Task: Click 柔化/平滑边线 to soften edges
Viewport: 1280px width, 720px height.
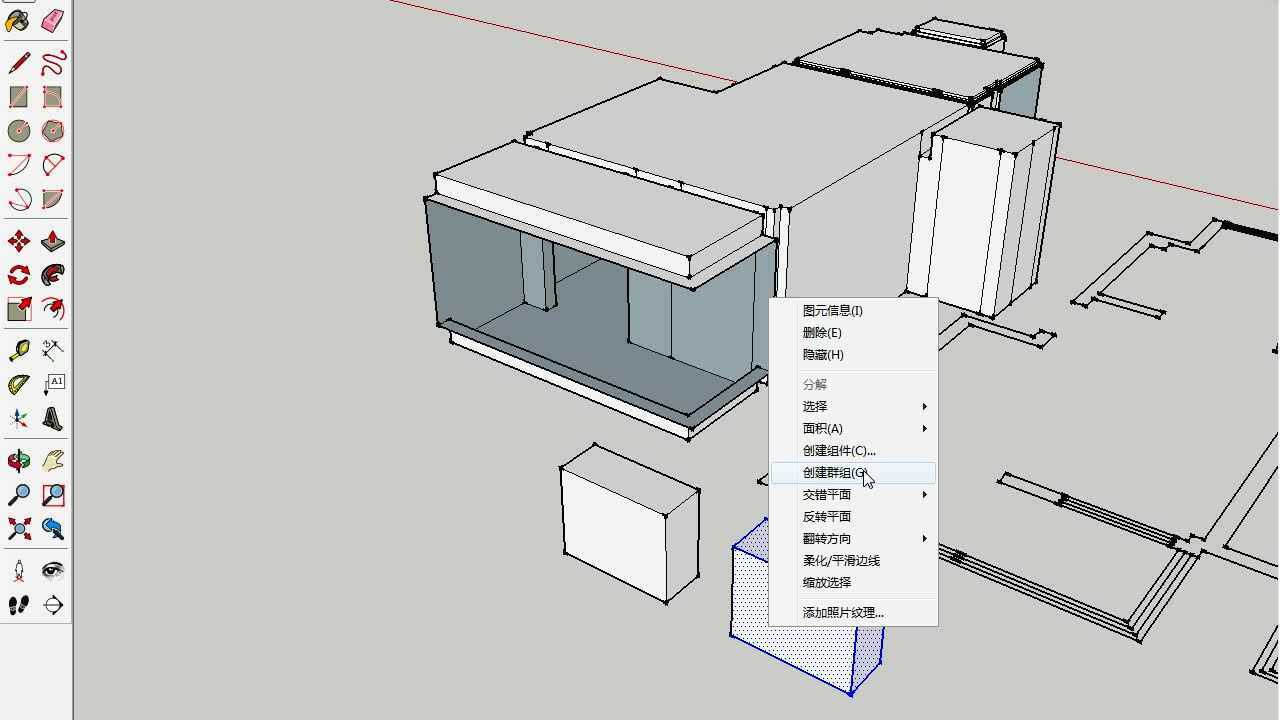Action: [838, 560]
